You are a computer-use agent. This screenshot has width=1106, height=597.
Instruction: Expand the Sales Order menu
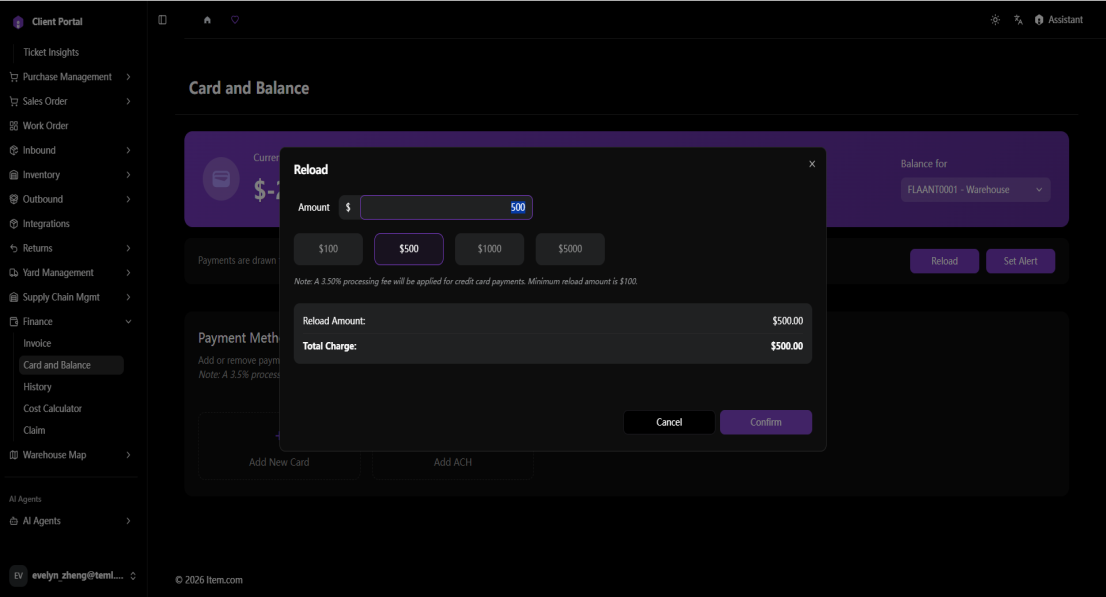pos(71,102)
